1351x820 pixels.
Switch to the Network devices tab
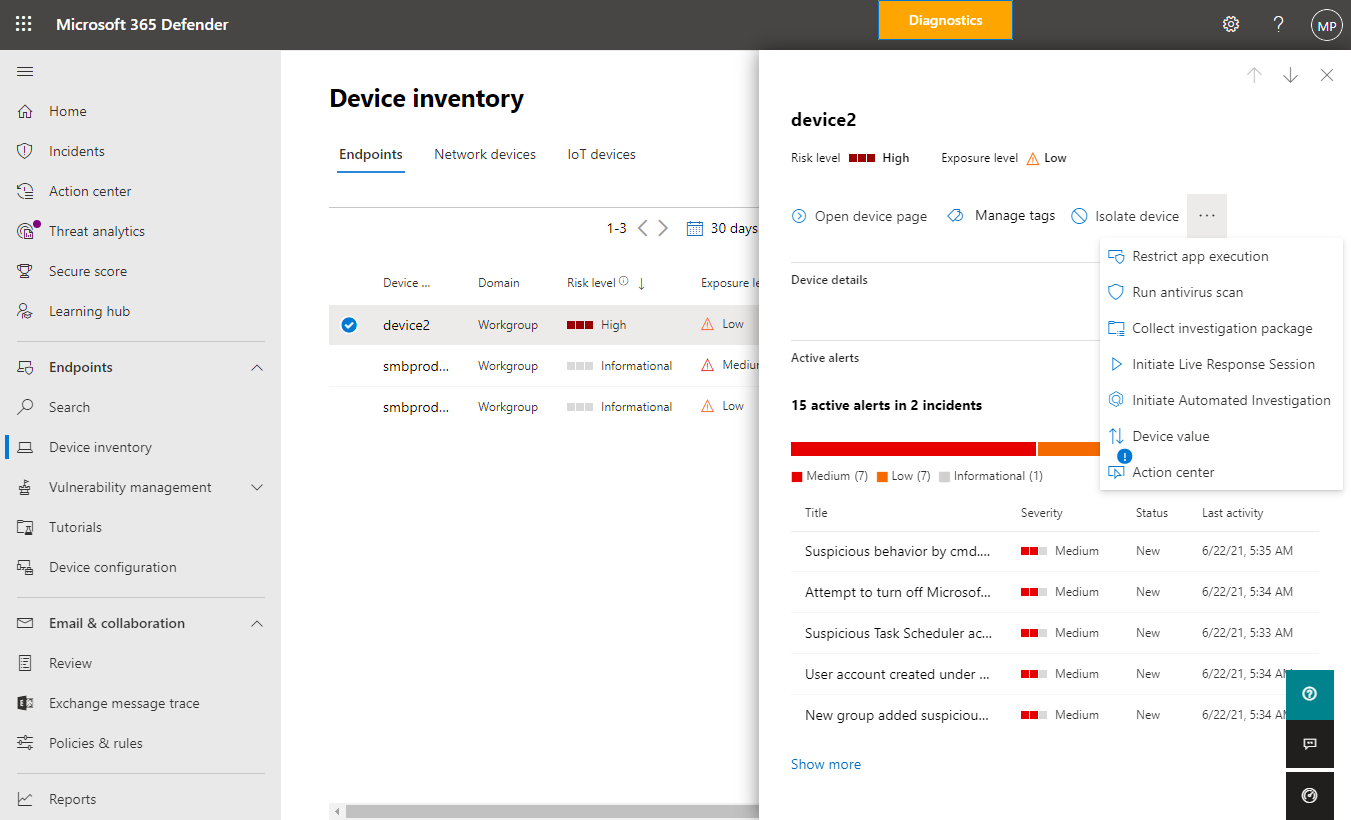pyautogui.click(x=485, y=154)
